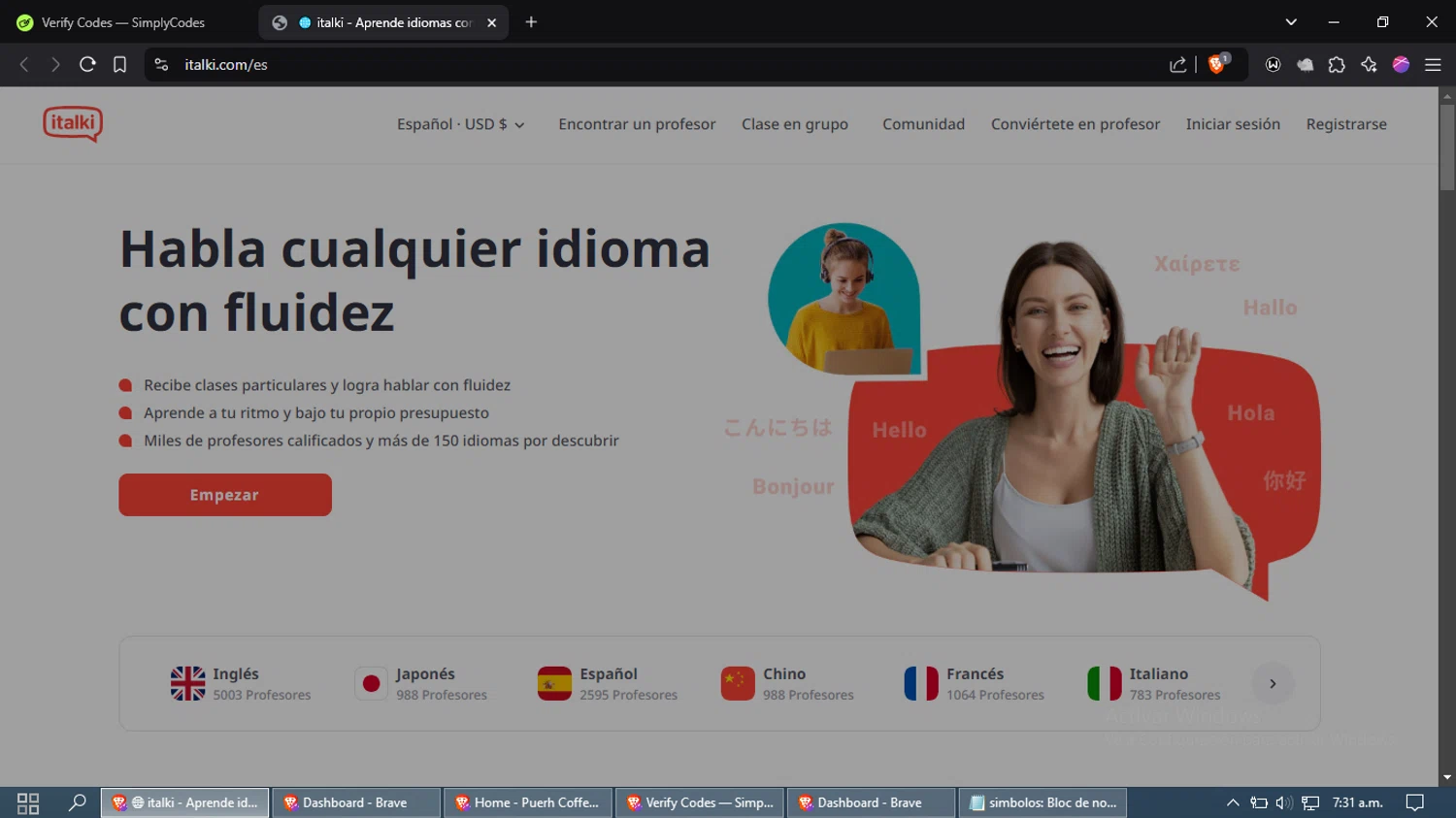Click the Italy flag icon
This screenshot has width=1456, height=818.
pyautogui.click(x=1105, y=684)
